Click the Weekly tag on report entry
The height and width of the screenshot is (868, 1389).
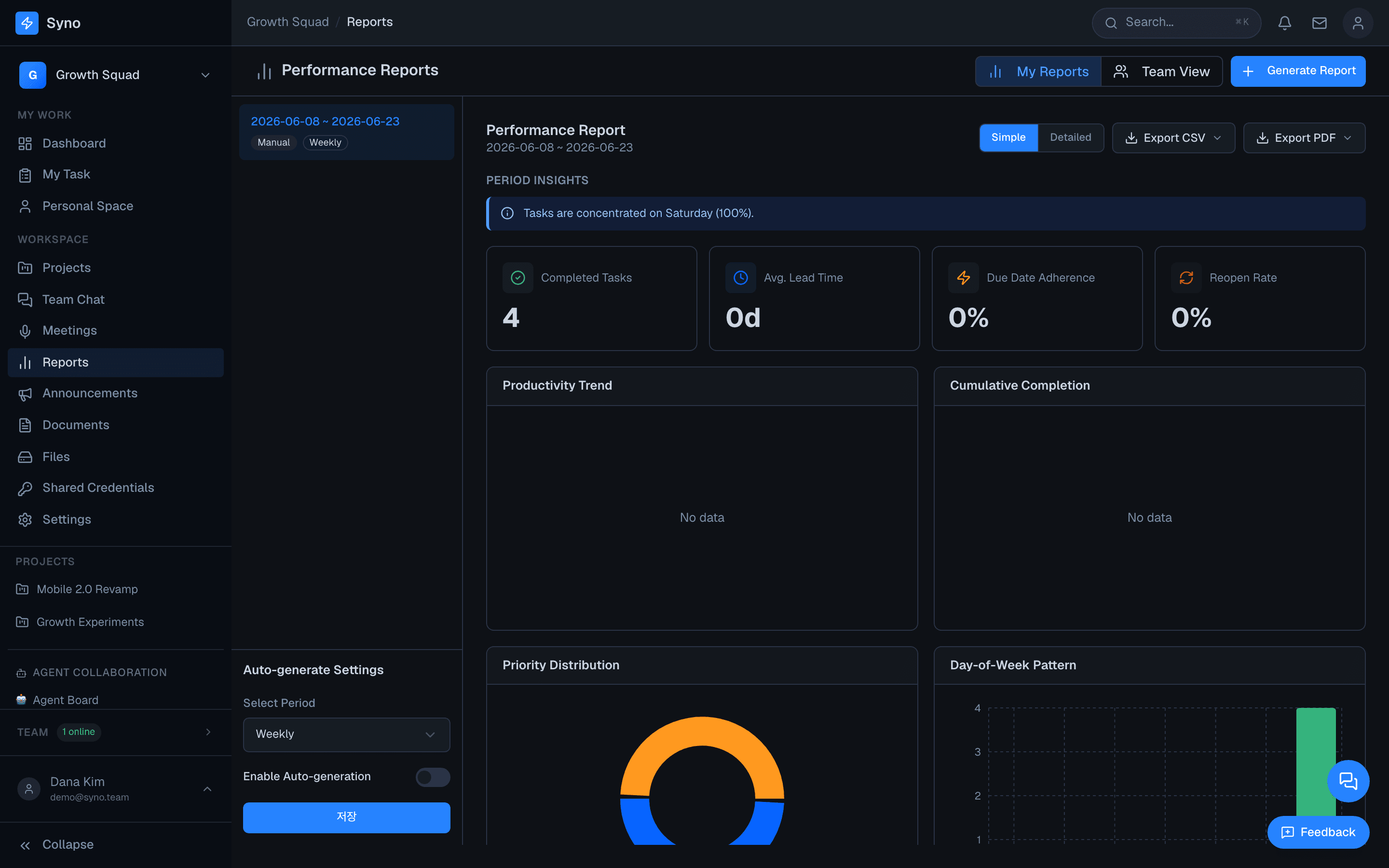click(x=326, y=143)
